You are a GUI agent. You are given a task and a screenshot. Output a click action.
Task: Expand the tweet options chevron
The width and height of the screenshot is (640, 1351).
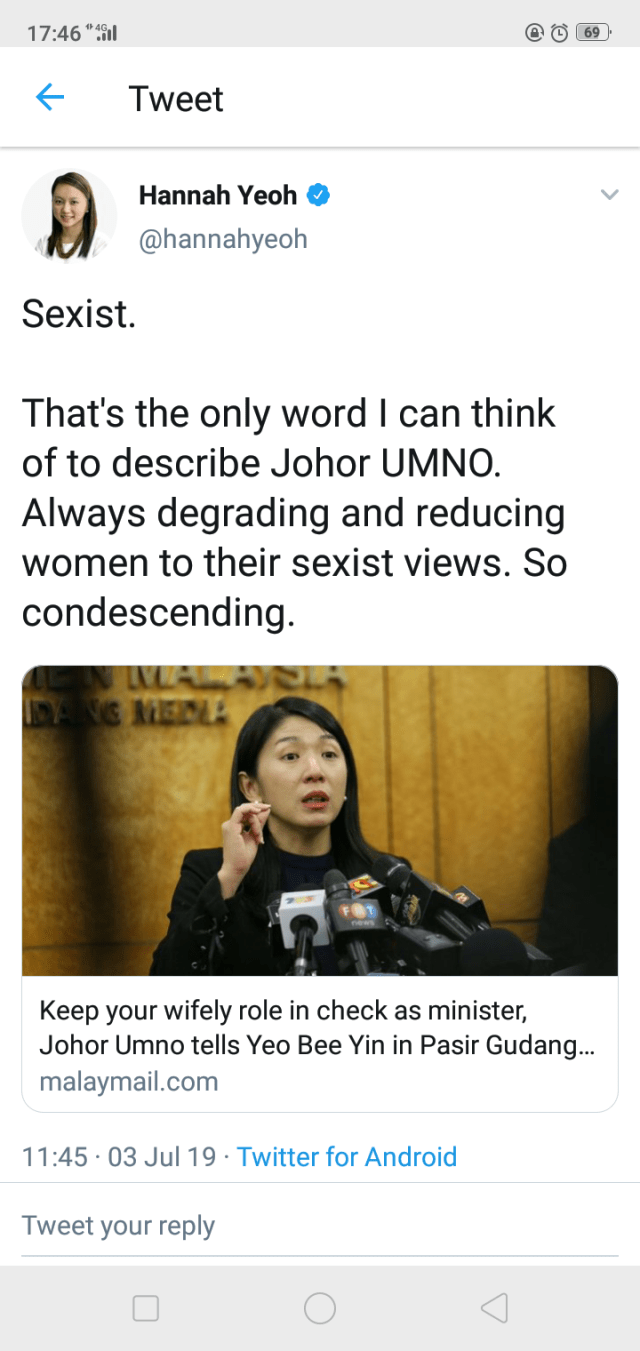click(609, 195)
